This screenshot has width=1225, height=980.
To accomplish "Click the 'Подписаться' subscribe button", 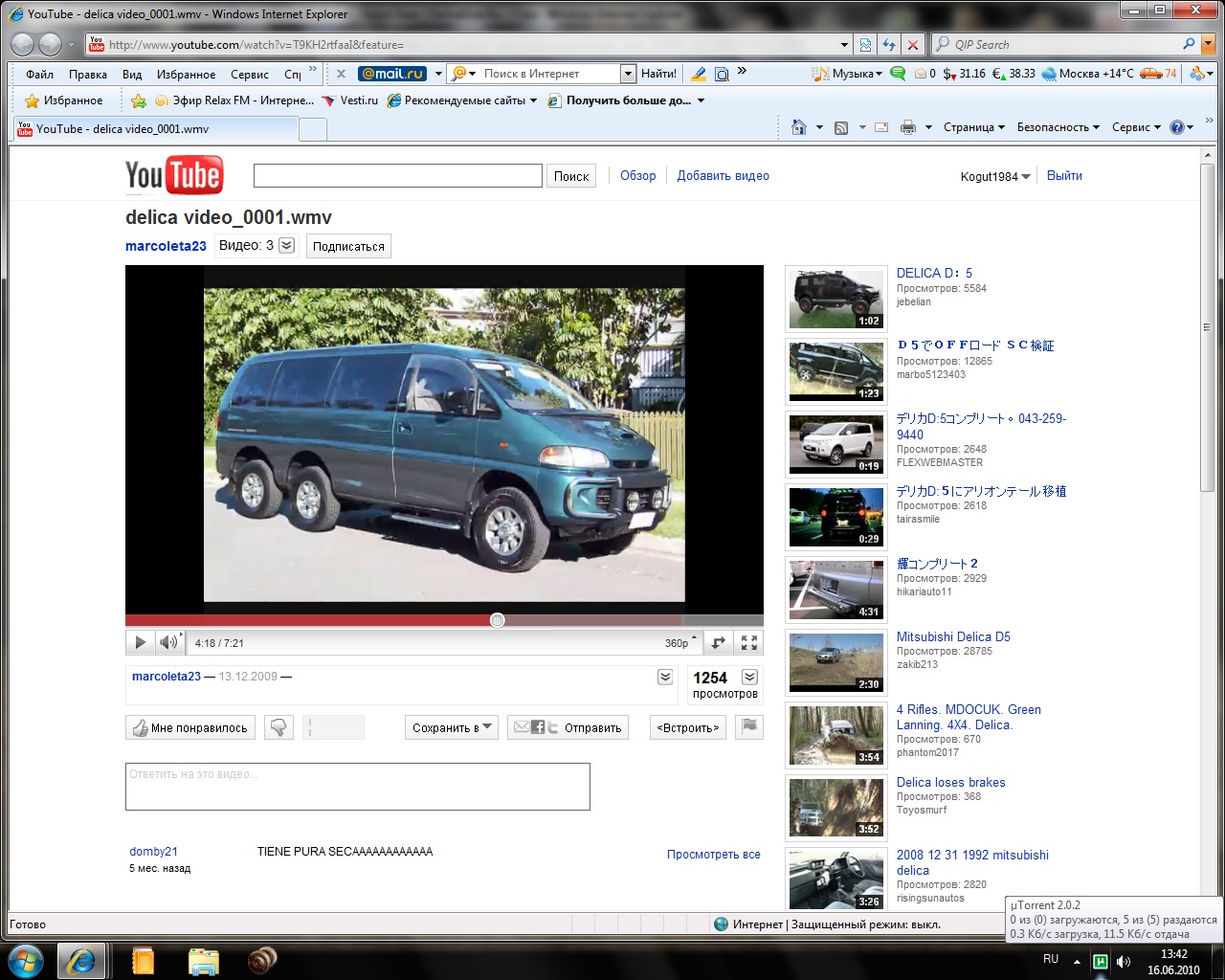I will [348, 246].
